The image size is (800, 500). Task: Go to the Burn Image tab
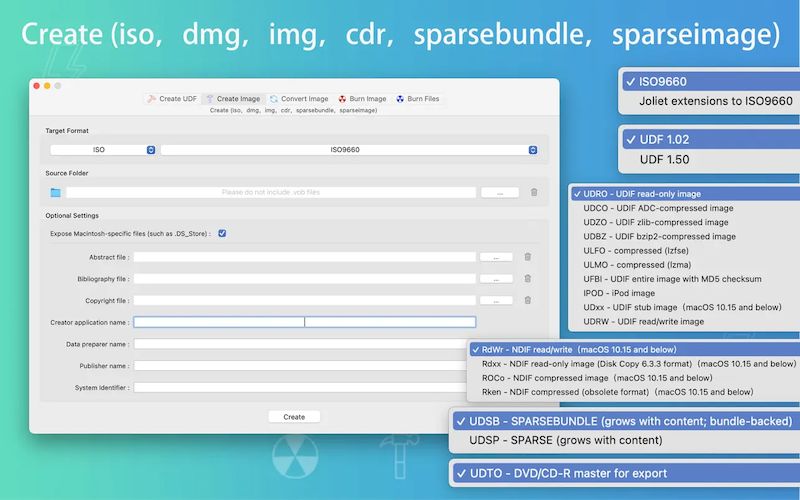pyautogui.click(x=362, y=99)
